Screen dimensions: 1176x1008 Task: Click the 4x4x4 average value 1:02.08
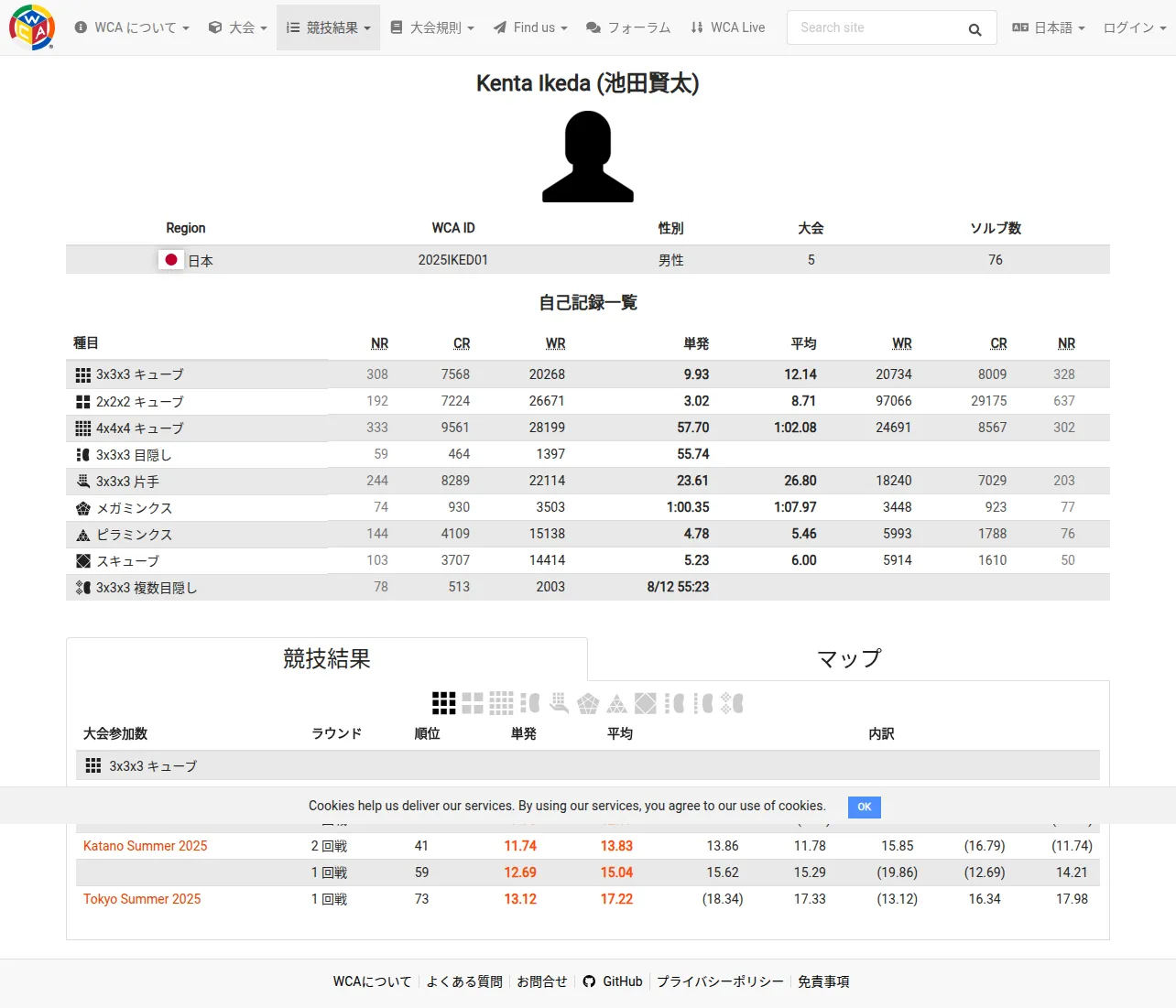(x=795, y=428)
